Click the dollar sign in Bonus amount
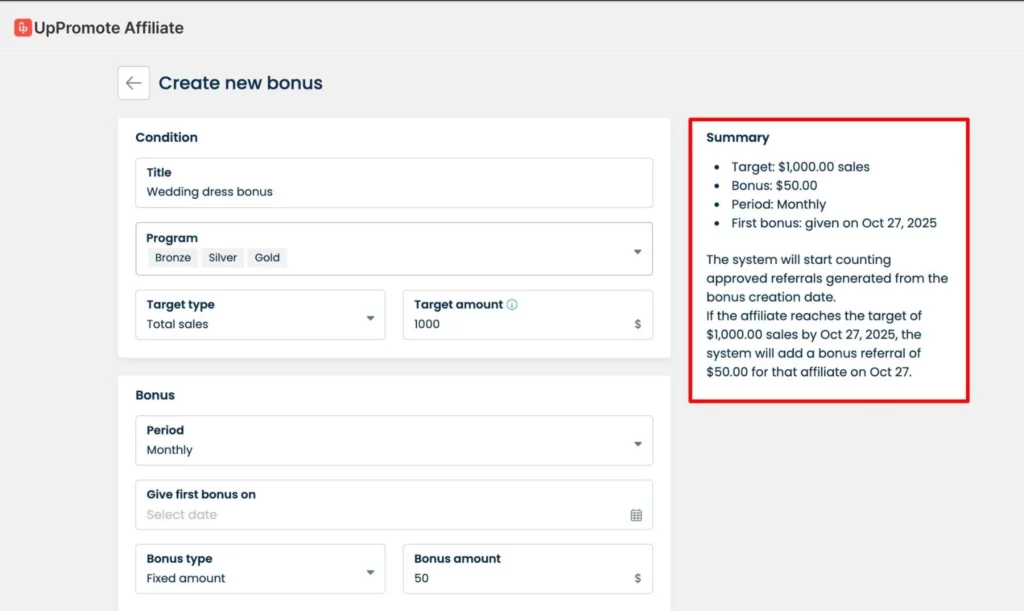 coord(637,578)
